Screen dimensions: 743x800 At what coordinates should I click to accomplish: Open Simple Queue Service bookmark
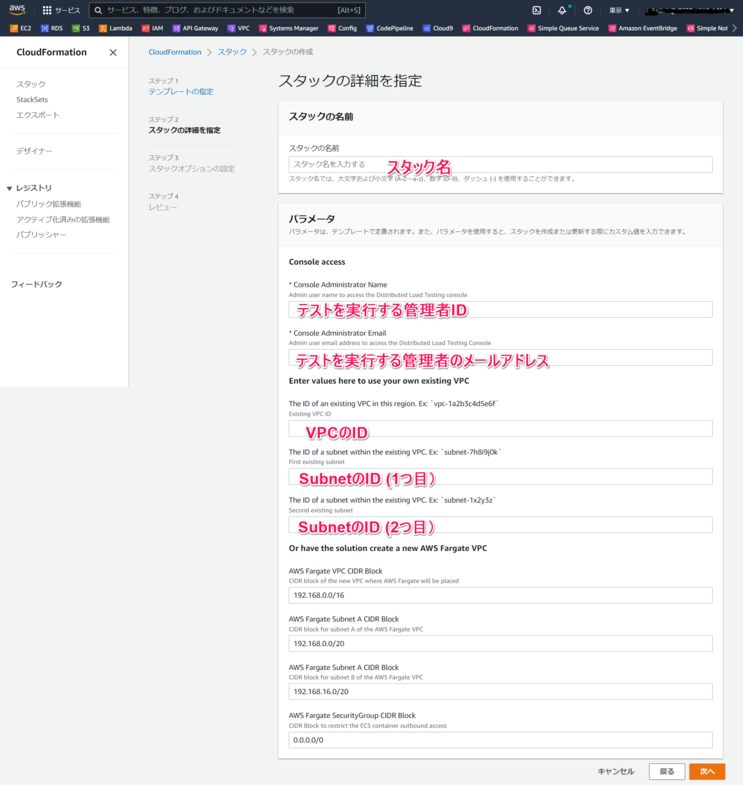(563, 29)
